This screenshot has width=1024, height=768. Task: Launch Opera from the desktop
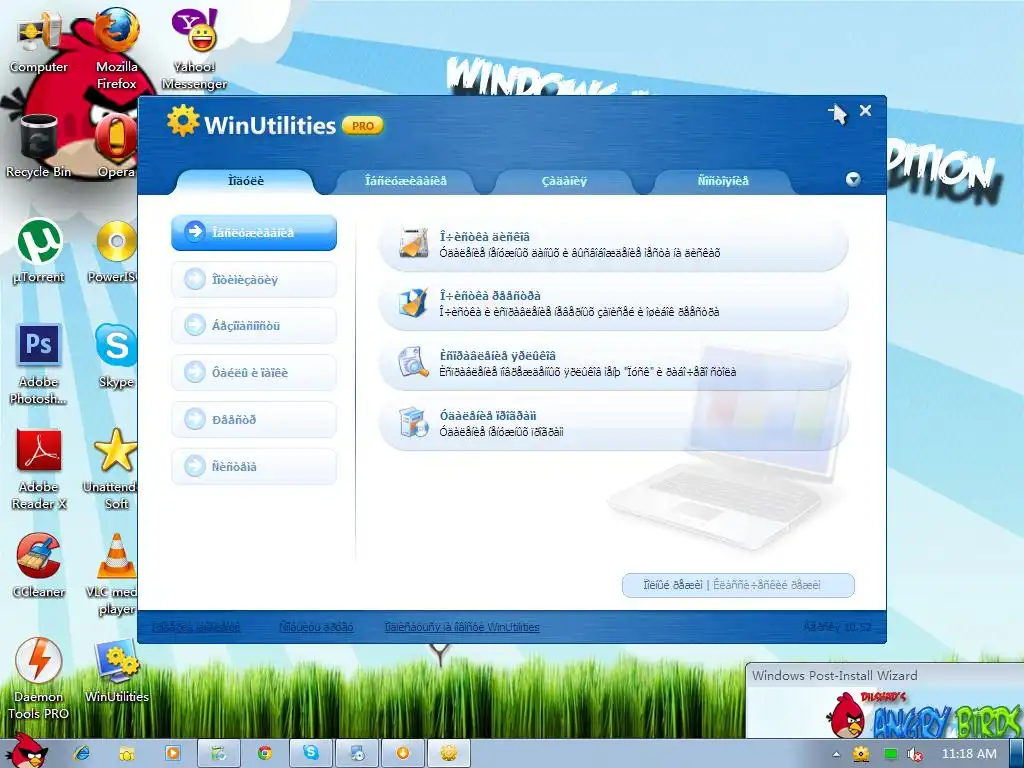pyautogui.click(x=116, y=146)
